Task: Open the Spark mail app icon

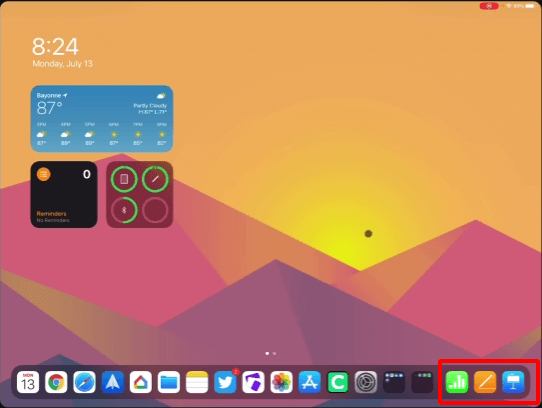Action: 113,382
